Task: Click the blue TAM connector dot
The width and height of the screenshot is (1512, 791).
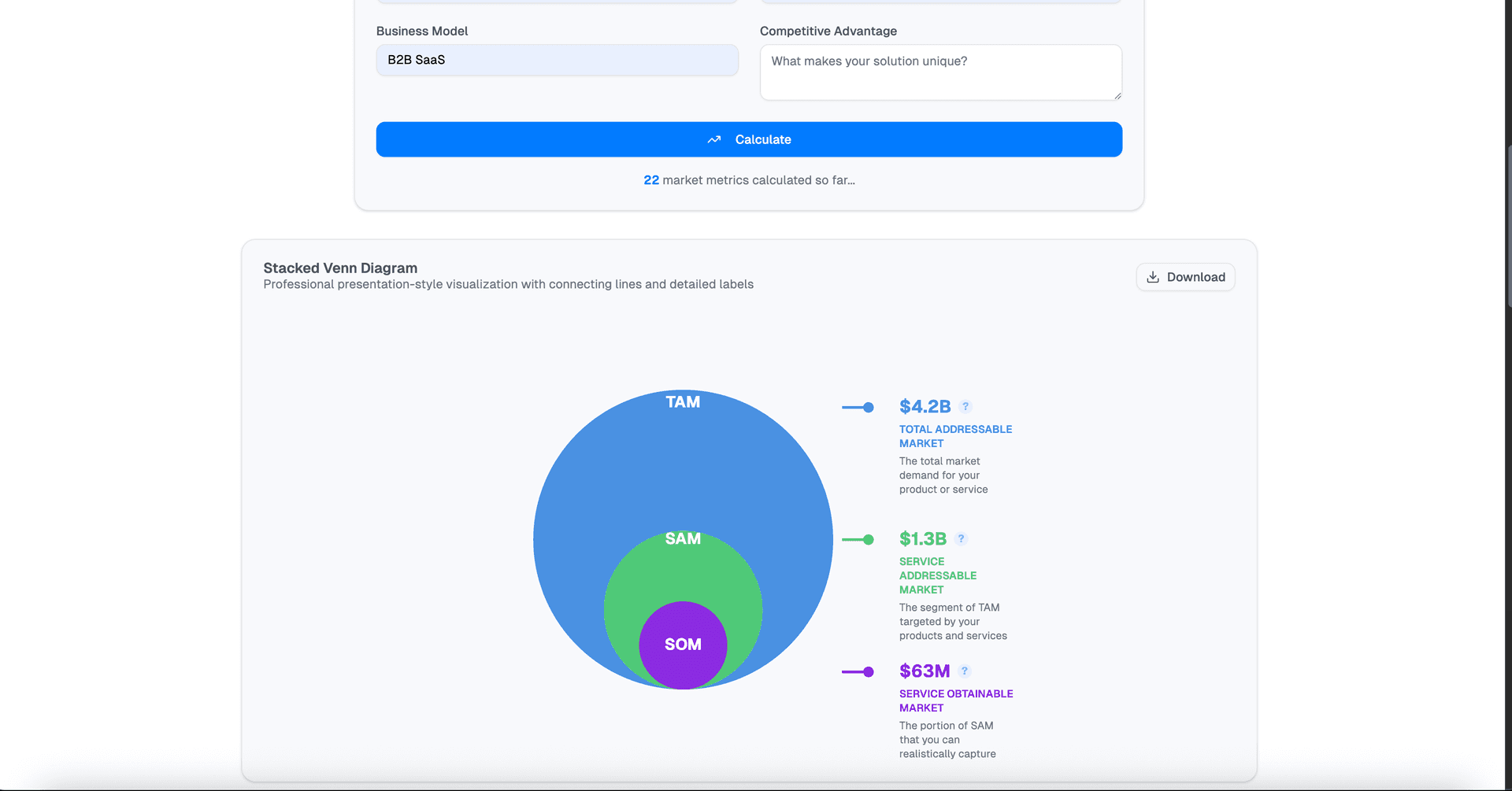Action: 868,408
